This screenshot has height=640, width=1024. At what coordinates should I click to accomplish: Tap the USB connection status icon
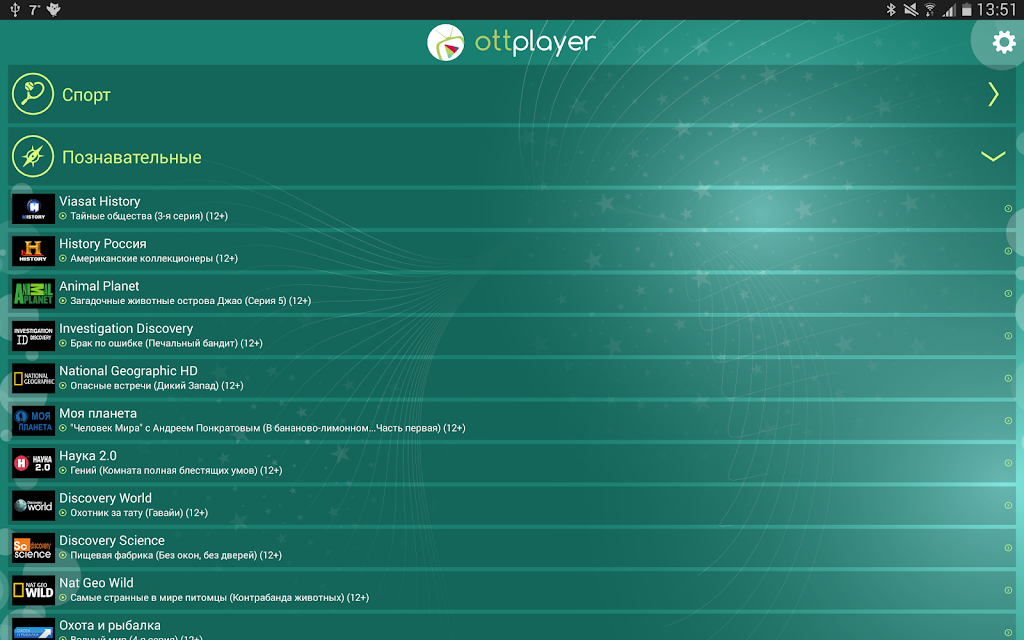coord(15,10)
